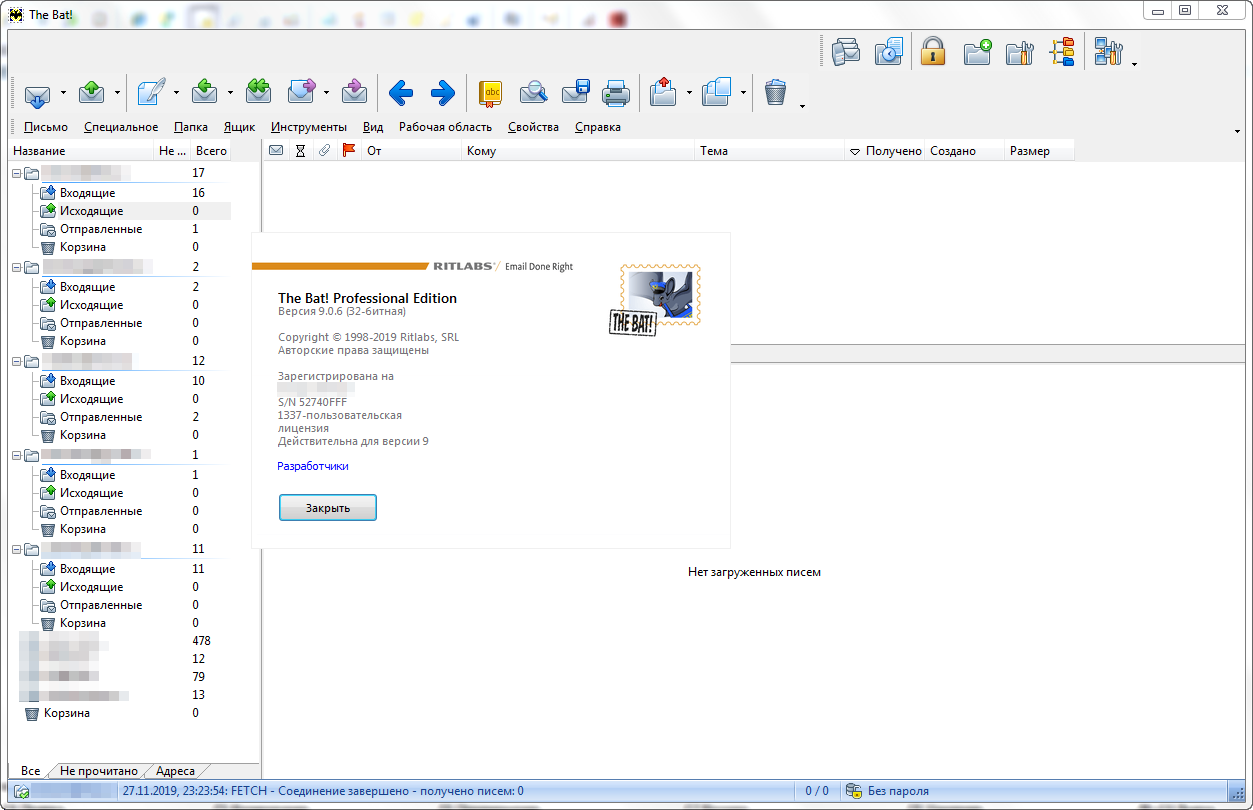Switch to the Не прочитано tab
Image resolution: width=1253 pixels, height=810 pixels.
click(x=98, y=771)
